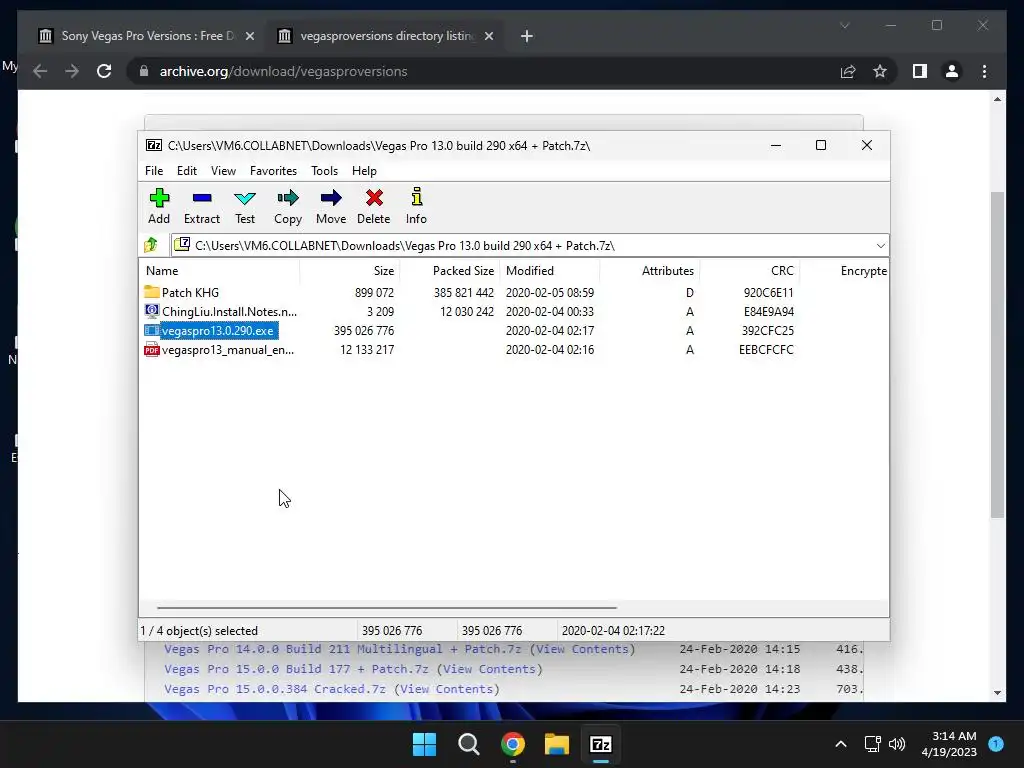This screenshot has height=768, width=1024.
Task: Go back in Chrome
Action: (40, 71)
